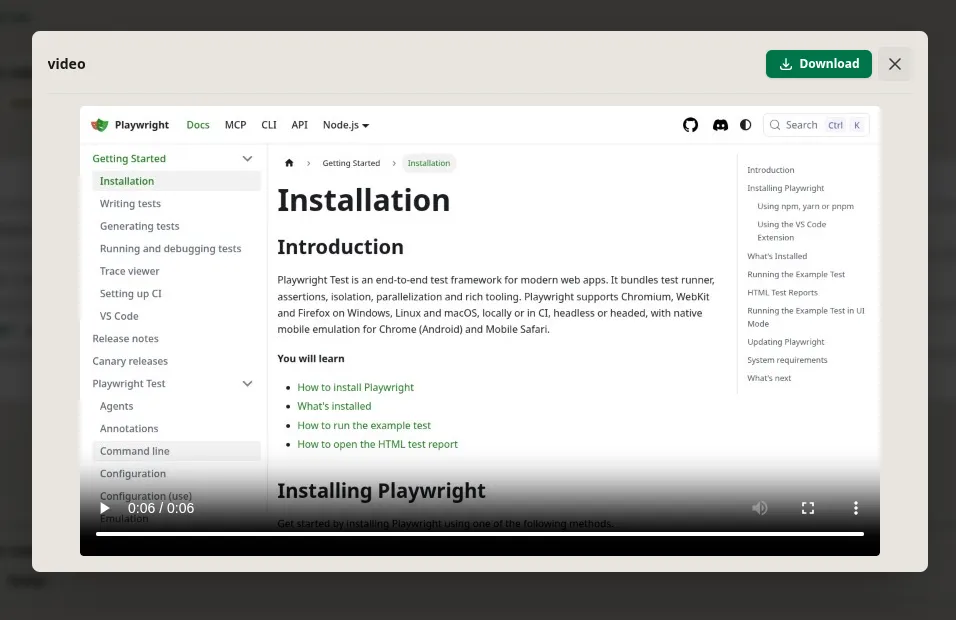This screenshot has height=620, width=956.
Task: Toggle dark and light theme icon
Action: point(745,125)
